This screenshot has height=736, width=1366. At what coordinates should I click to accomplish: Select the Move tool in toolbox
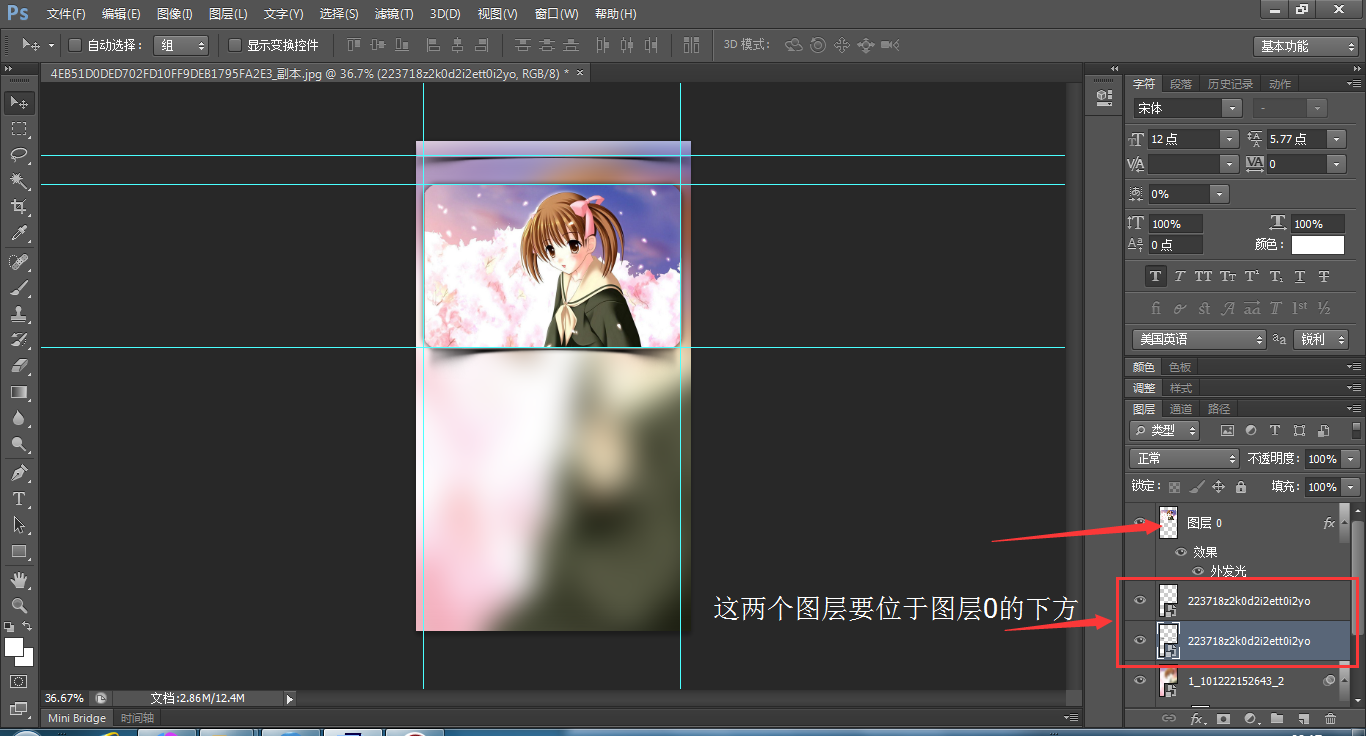[19, 103]
